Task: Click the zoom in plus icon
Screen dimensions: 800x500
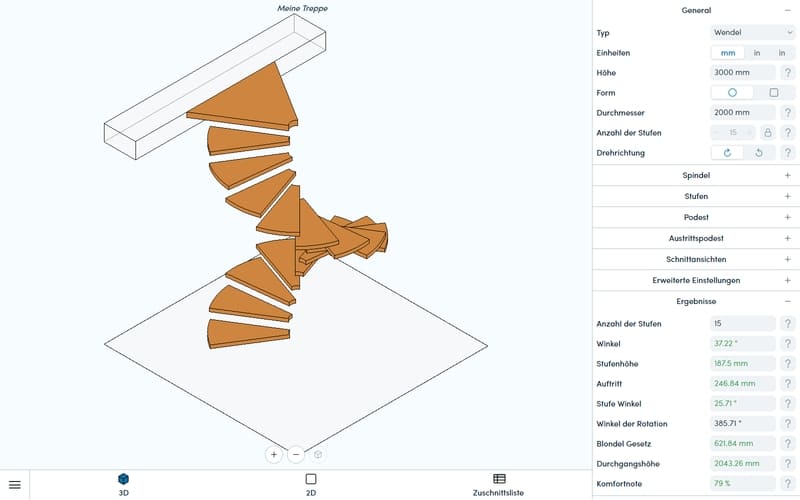Action: click(274, 454)
